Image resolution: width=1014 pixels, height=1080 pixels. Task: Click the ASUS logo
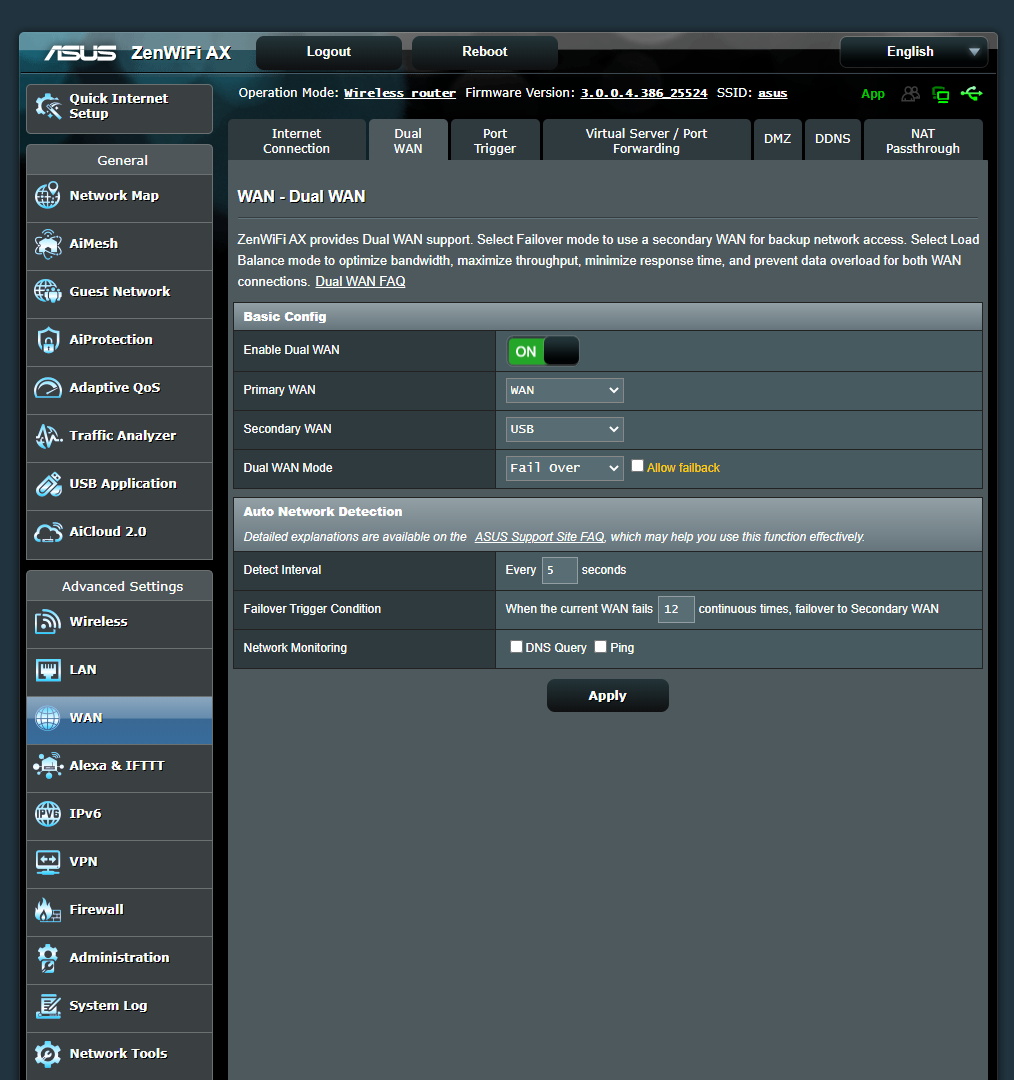coord(80,52)
